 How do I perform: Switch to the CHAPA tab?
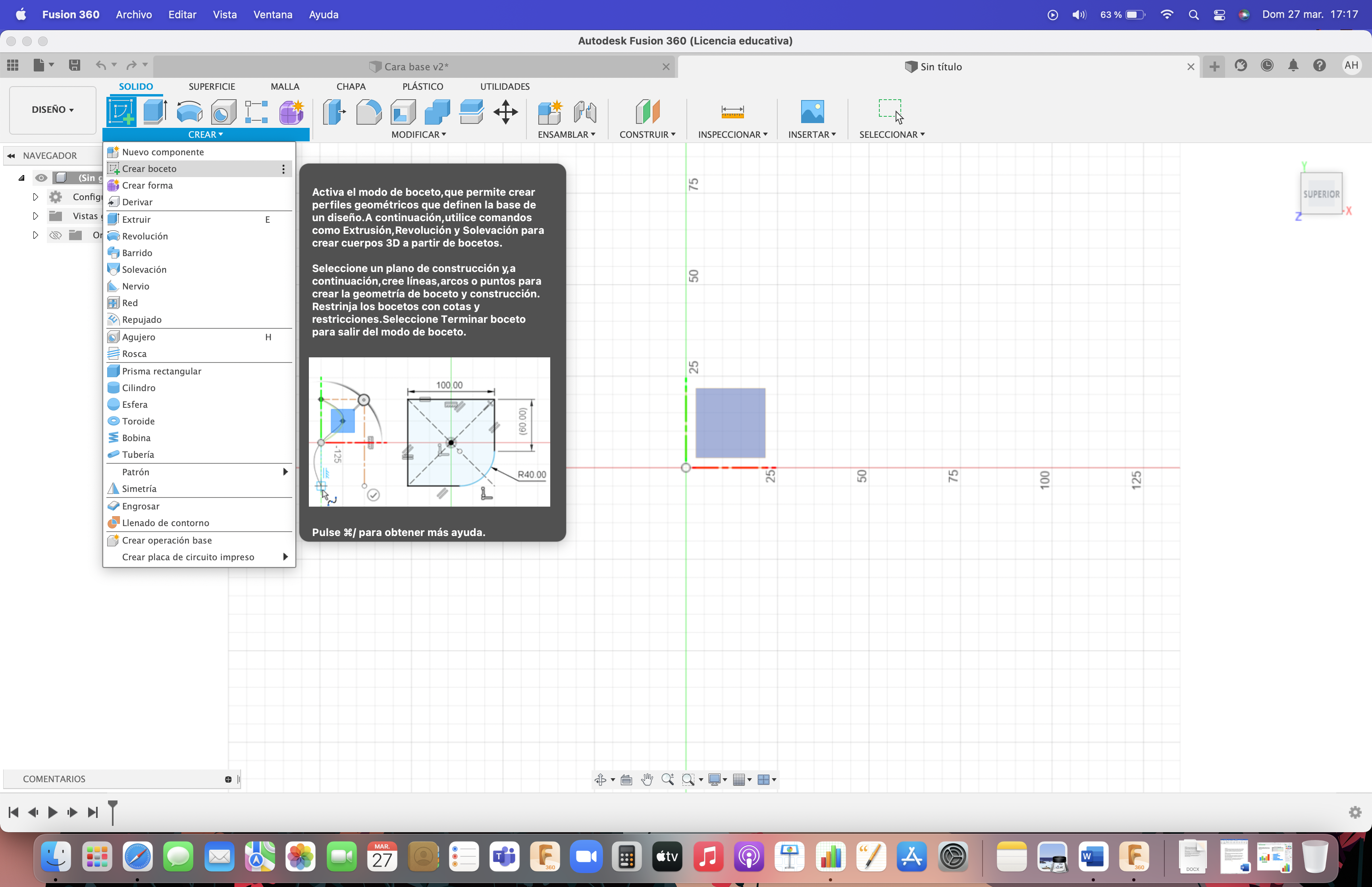click(x=351, y=87)
